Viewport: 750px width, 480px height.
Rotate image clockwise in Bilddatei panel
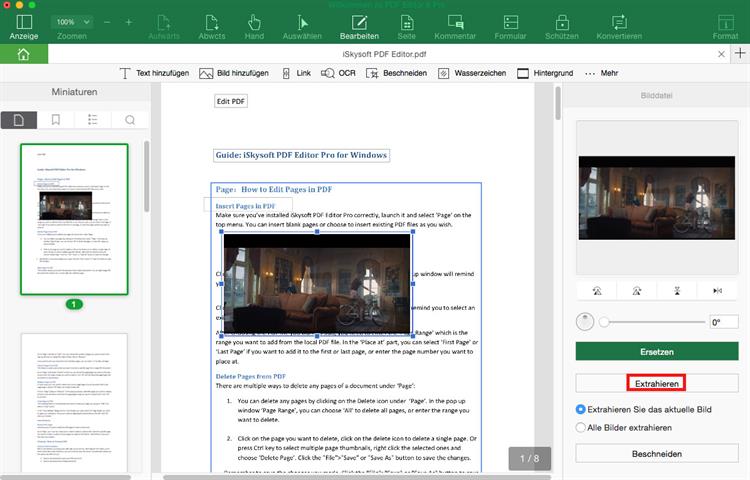tap(637, 291)
